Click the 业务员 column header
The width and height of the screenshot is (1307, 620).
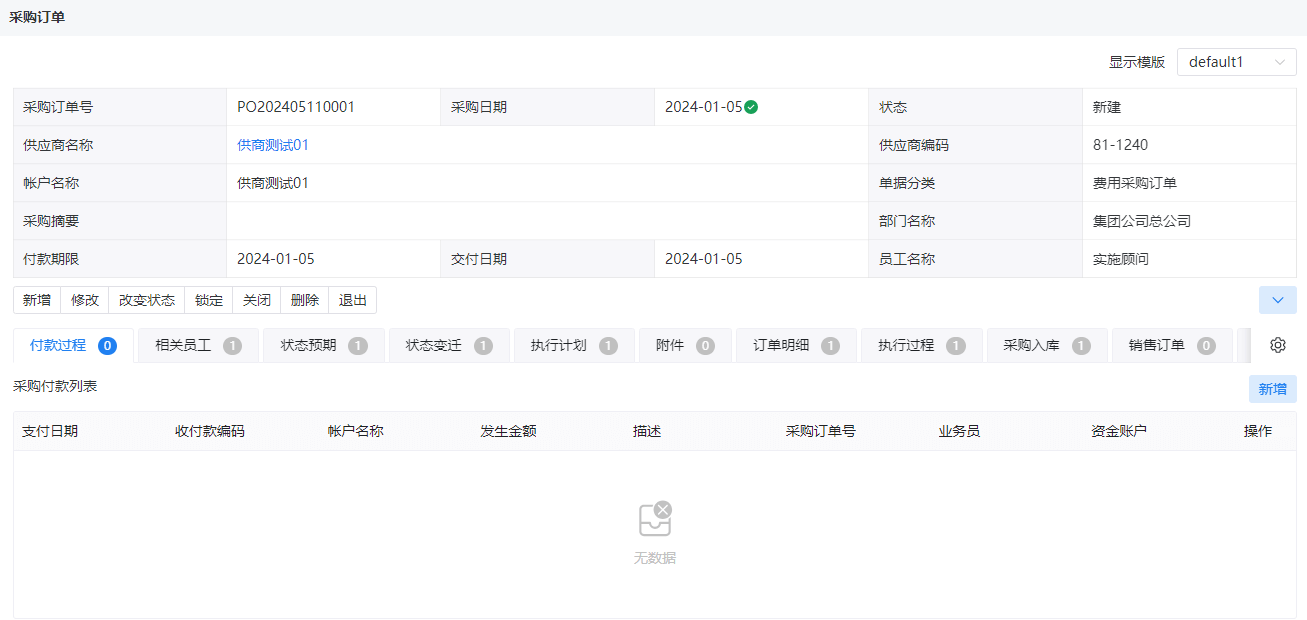click(x=959, y=431)
